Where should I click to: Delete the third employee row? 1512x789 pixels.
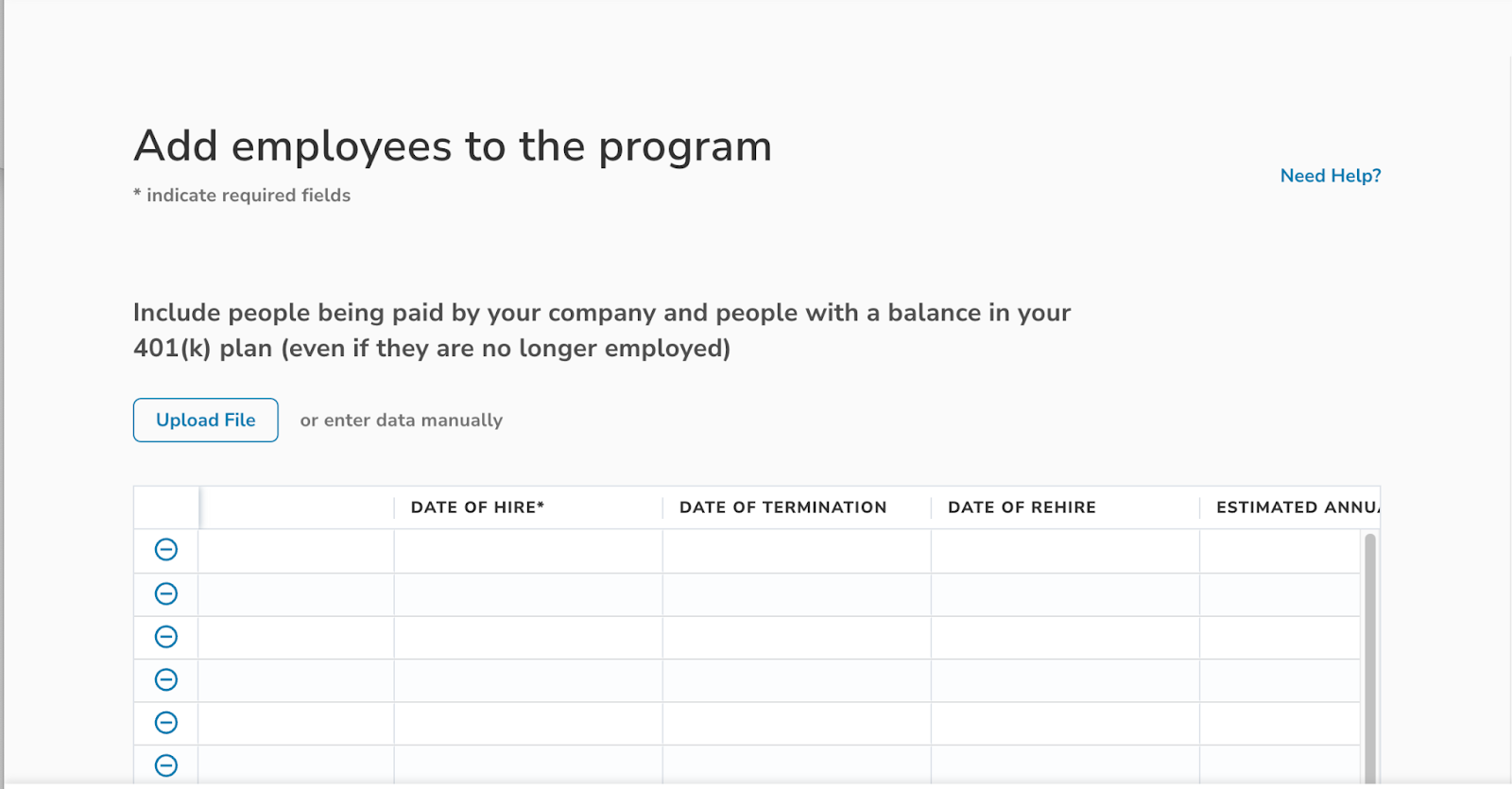(x=166, y=637)
